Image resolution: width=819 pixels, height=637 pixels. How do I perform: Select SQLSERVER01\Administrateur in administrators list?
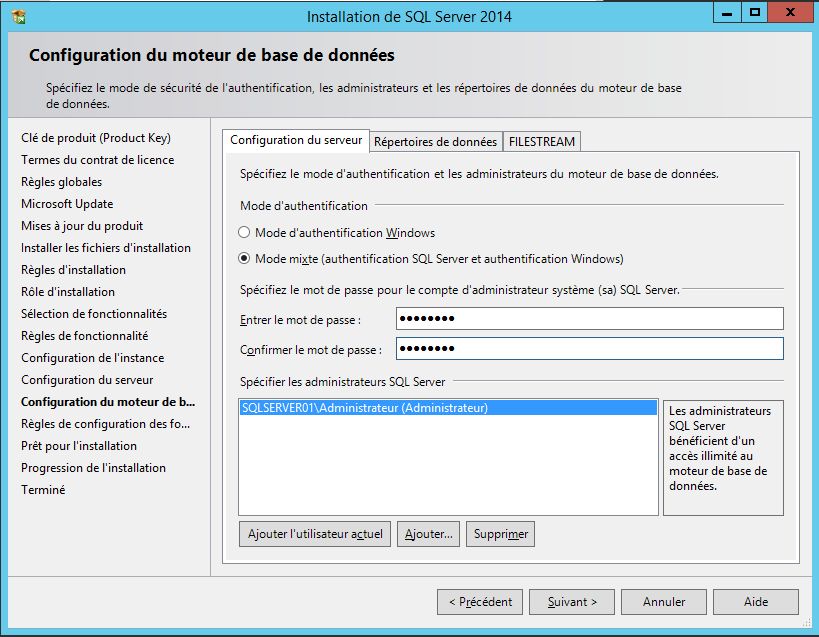pos(448,408)
